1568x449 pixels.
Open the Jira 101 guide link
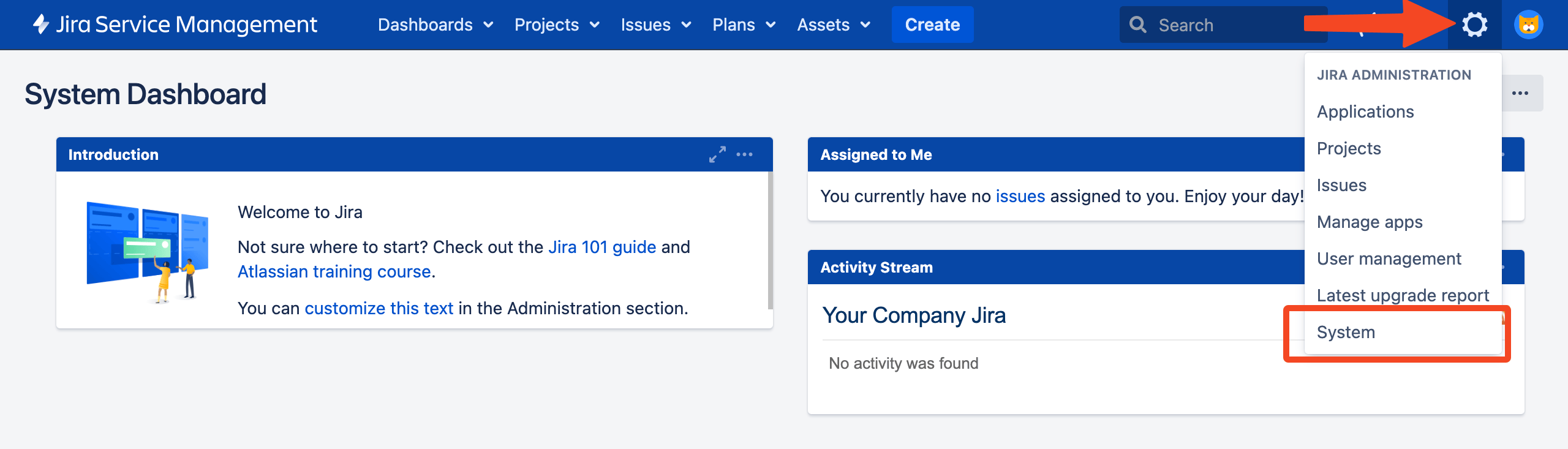pos(602,247)
